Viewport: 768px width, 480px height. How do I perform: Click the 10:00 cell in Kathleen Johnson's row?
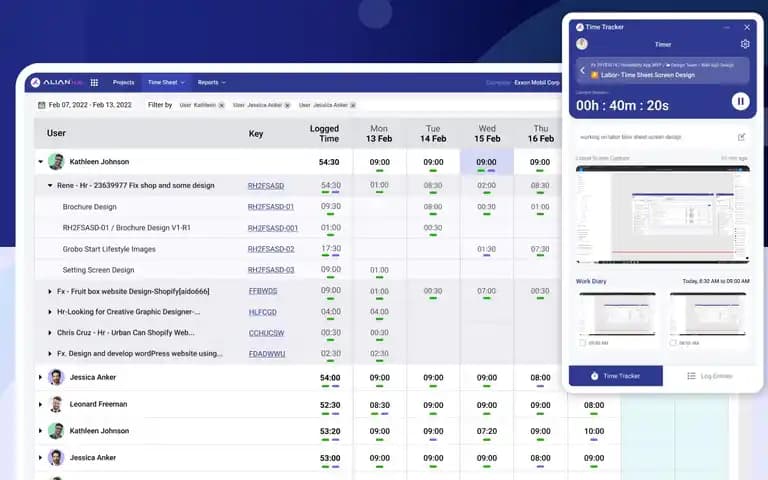click(x=594, y=431)
